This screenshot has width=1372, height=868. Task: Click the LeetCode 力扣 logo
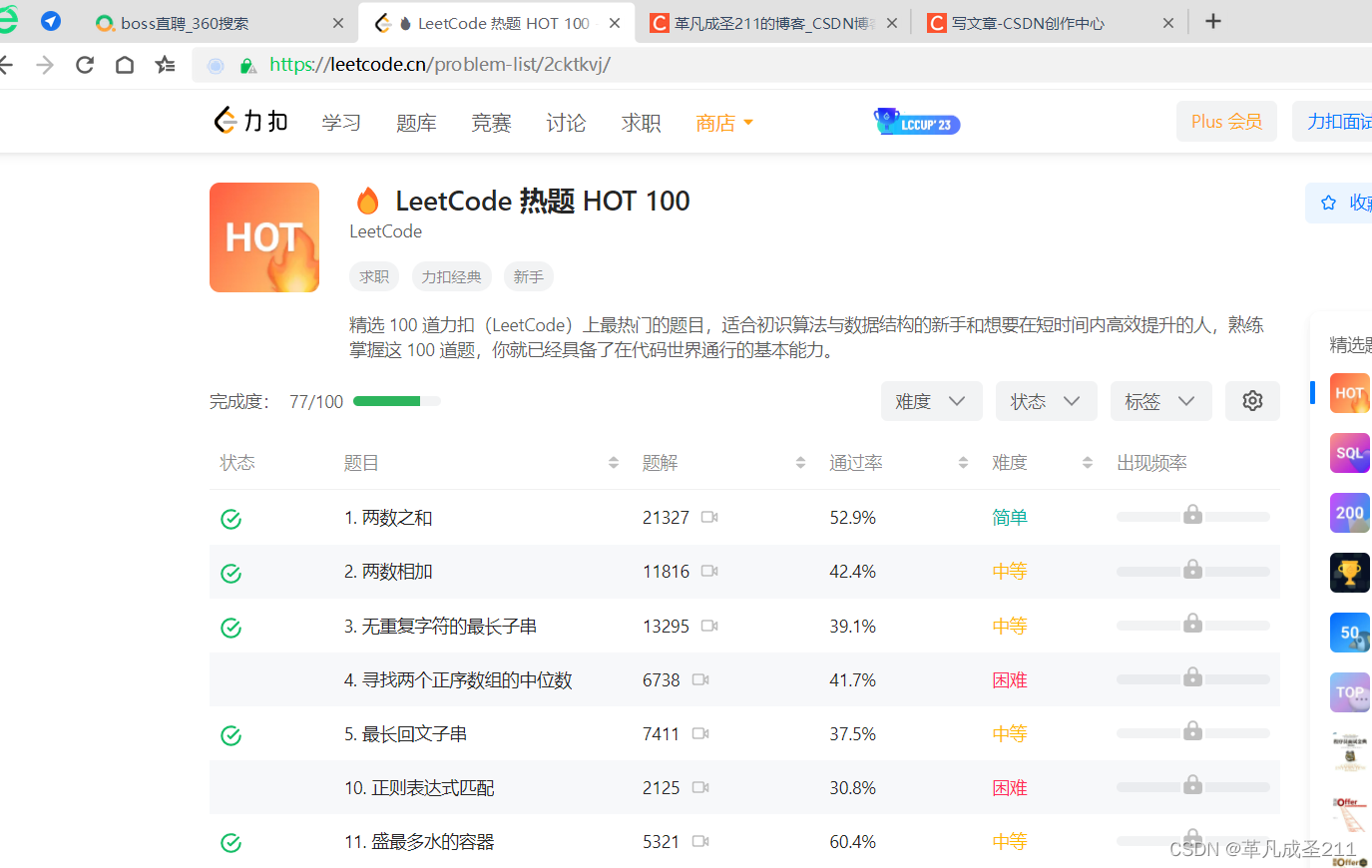[251, 121]
